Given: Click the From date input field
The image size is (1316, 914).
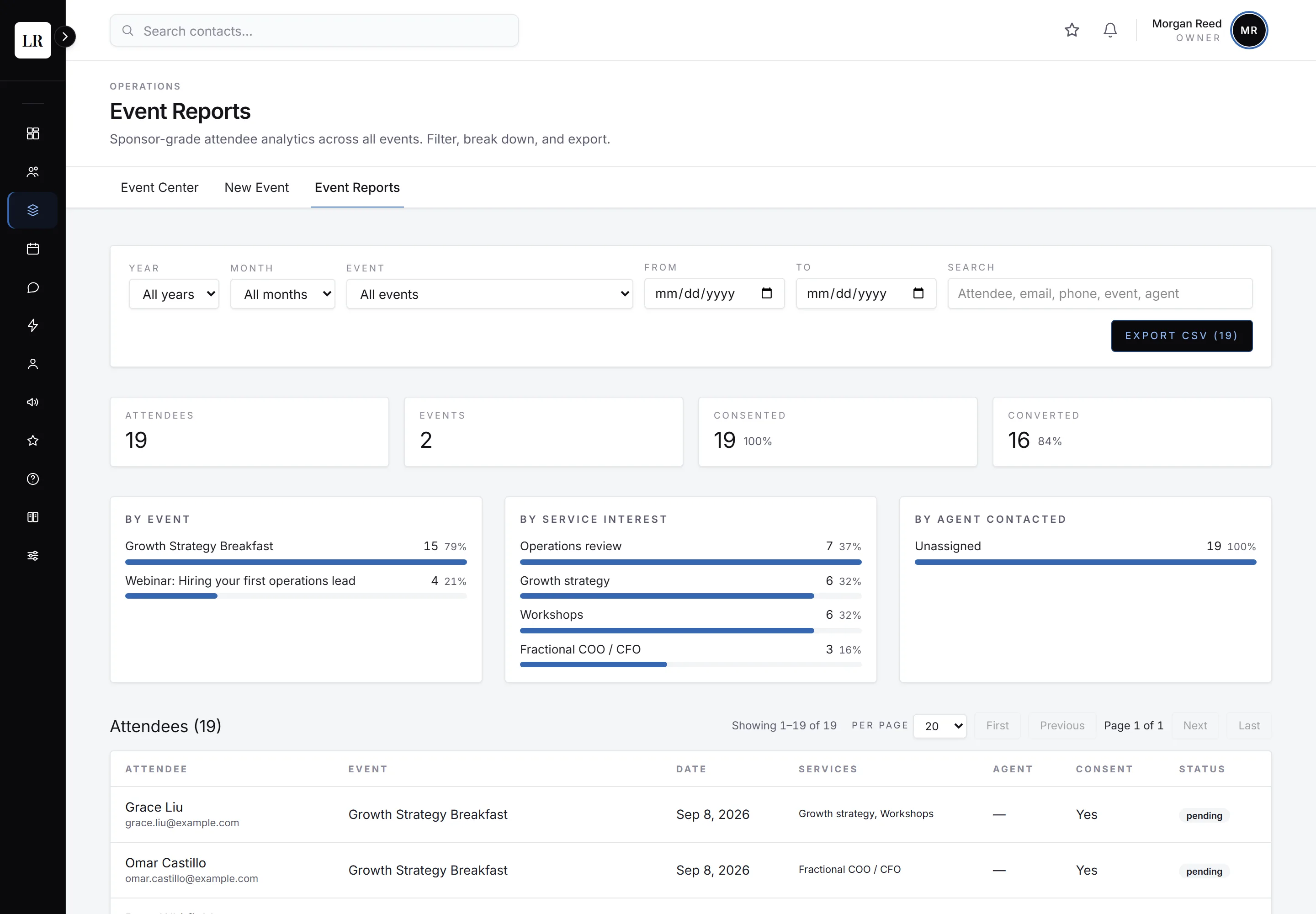Looking at the screenshot, I should (x=714, y=293).
